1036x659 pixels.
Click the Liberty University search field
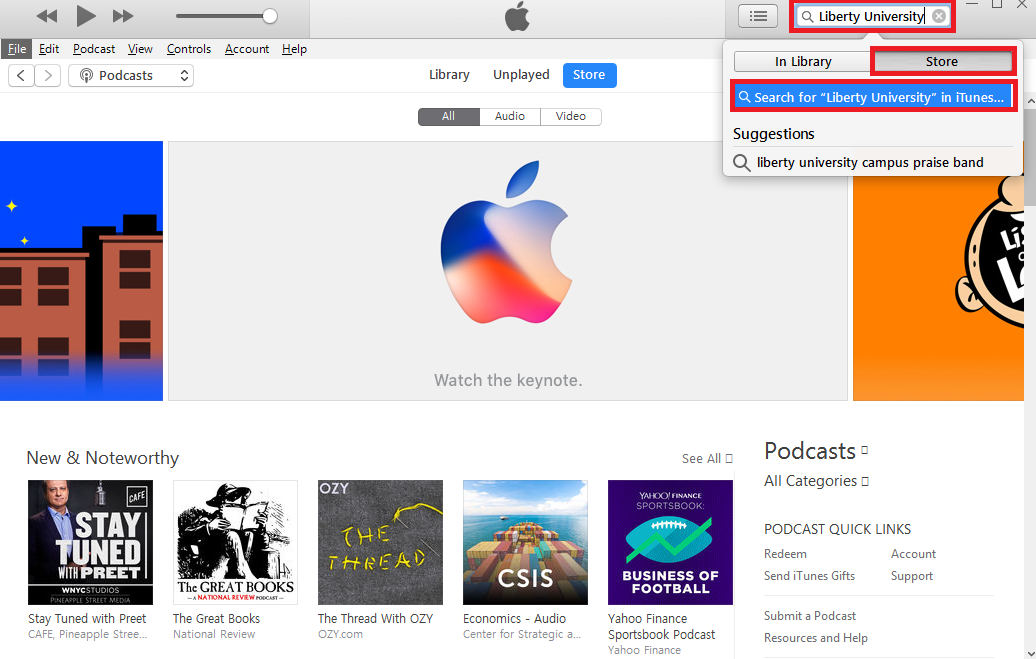point(871,16)
